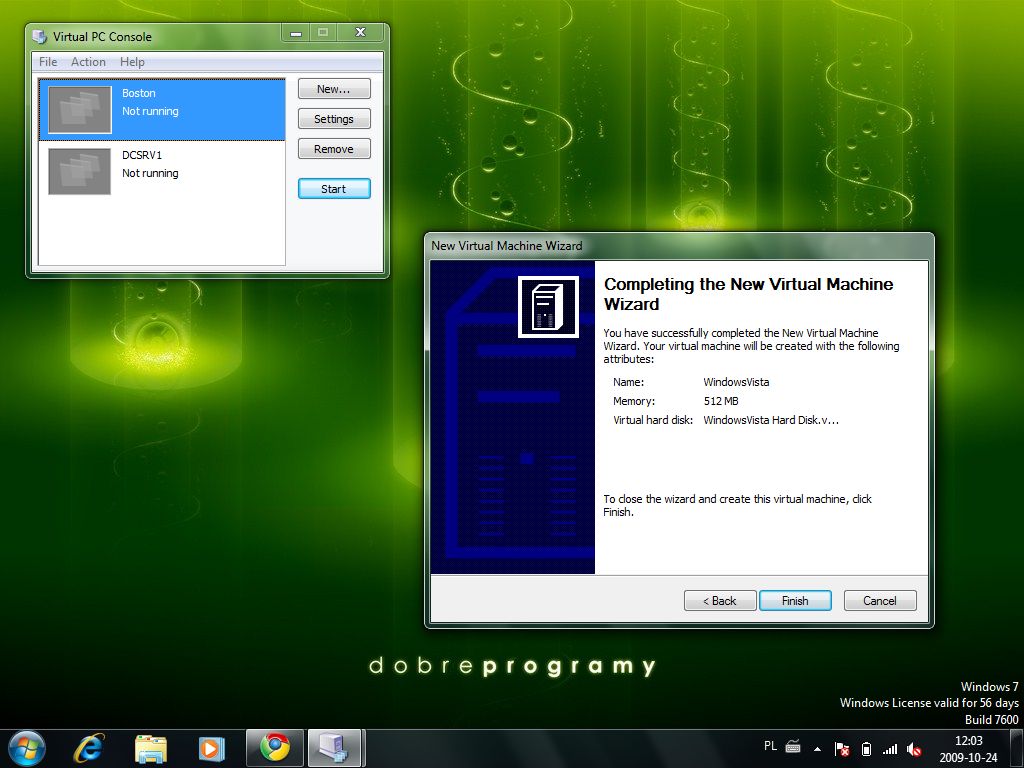Go Back in the New Virtual Machine Wizard
Screen dimensions: 1024x768
click(720, 601)
